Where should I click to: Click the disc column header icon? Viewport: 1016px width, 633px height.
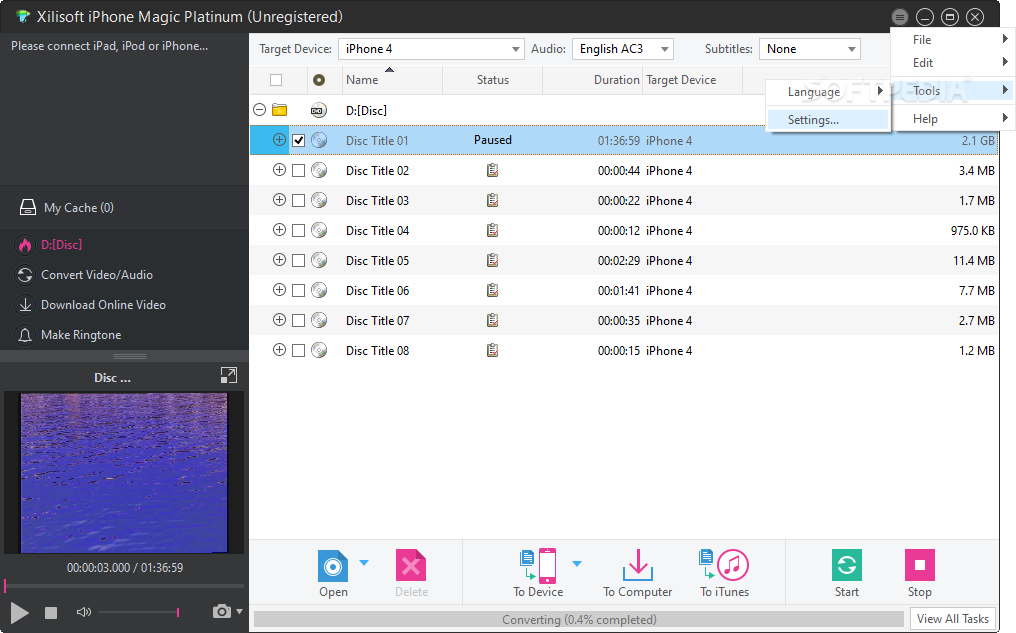[319, 80]
